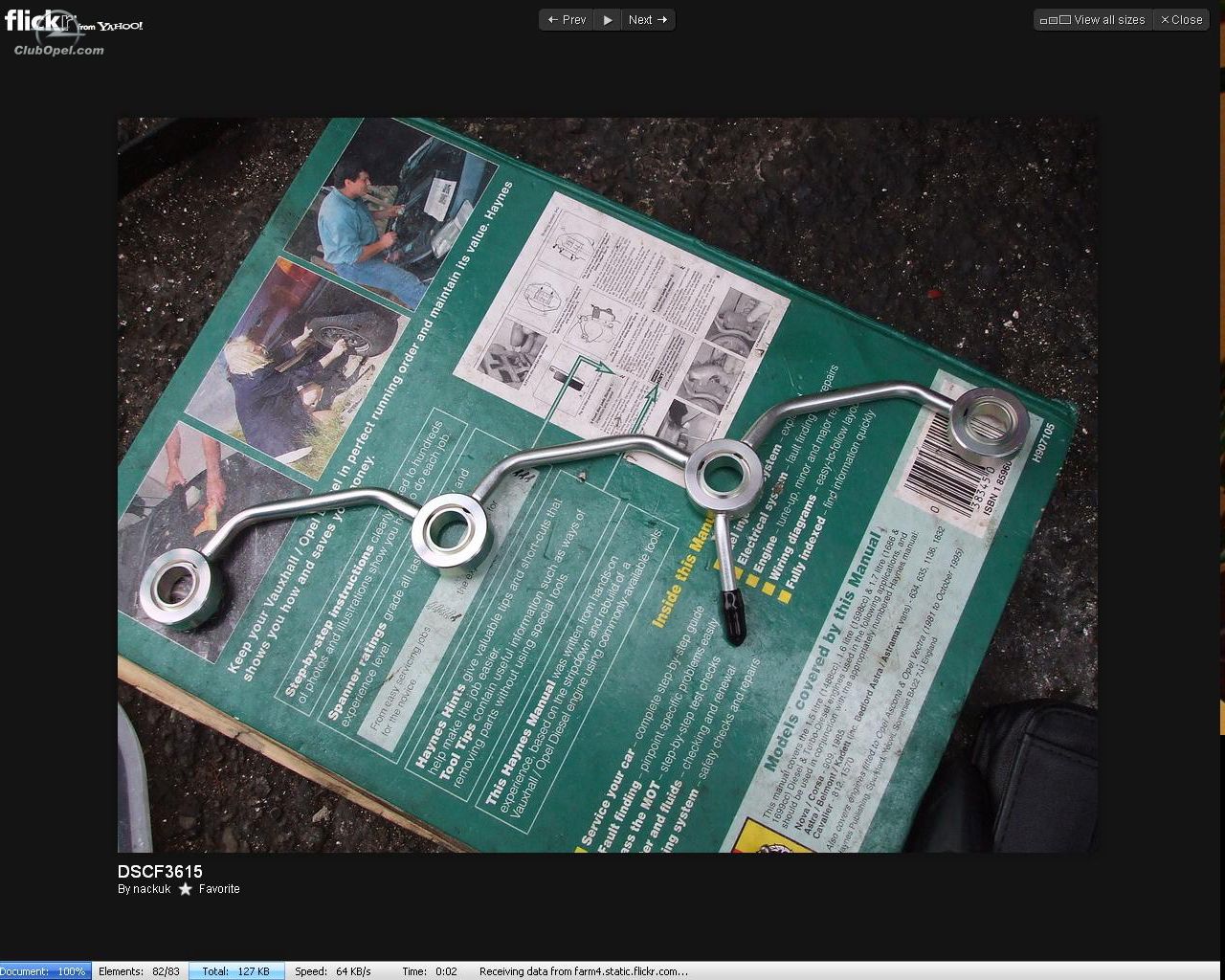This screenshot has width=1225, height=980.
Task: Start the slideshow with the play button
Action: [x=608, y=20]
